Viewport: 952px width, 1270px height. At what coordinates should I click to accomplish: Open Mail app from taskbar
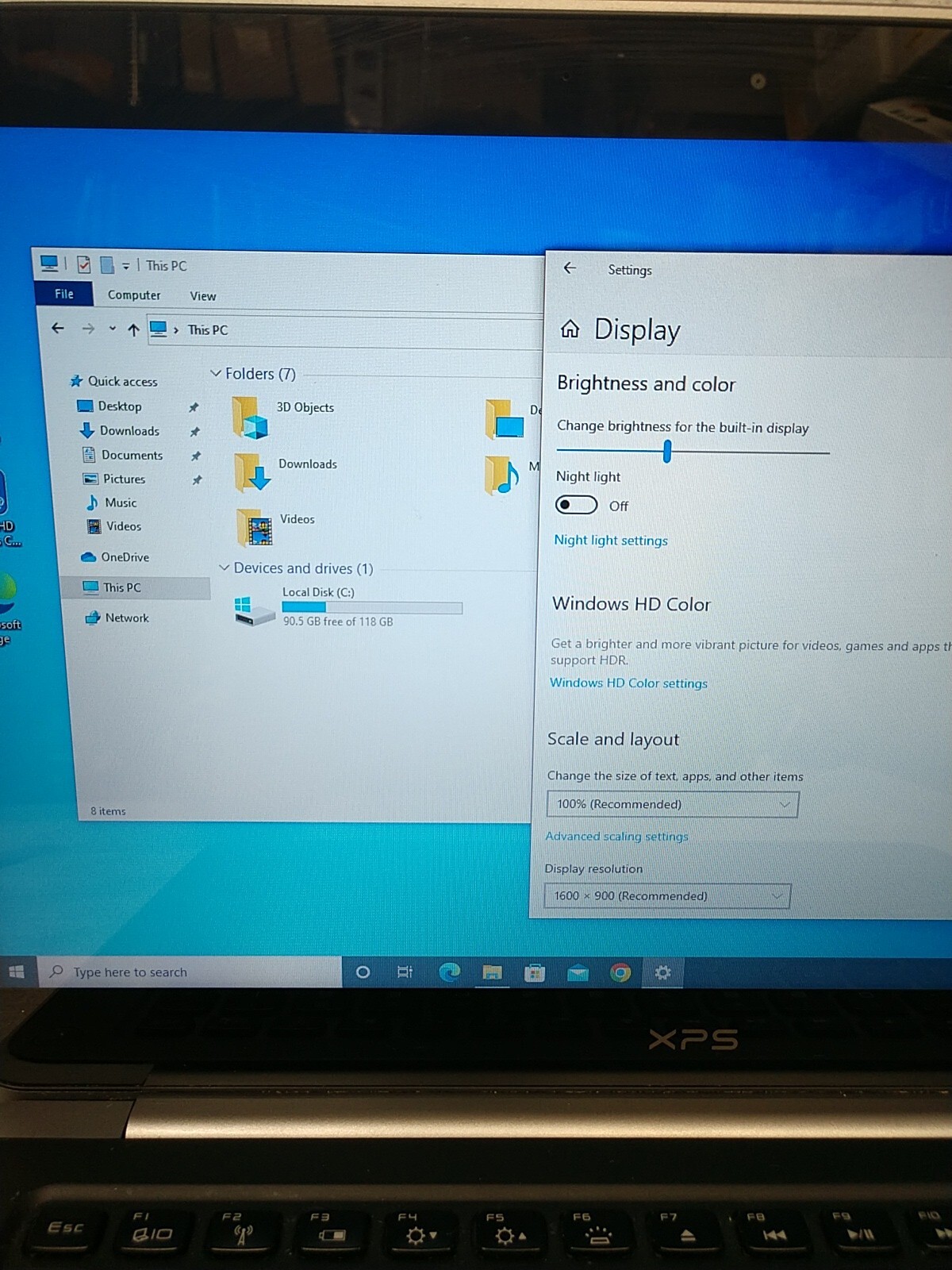578,972
